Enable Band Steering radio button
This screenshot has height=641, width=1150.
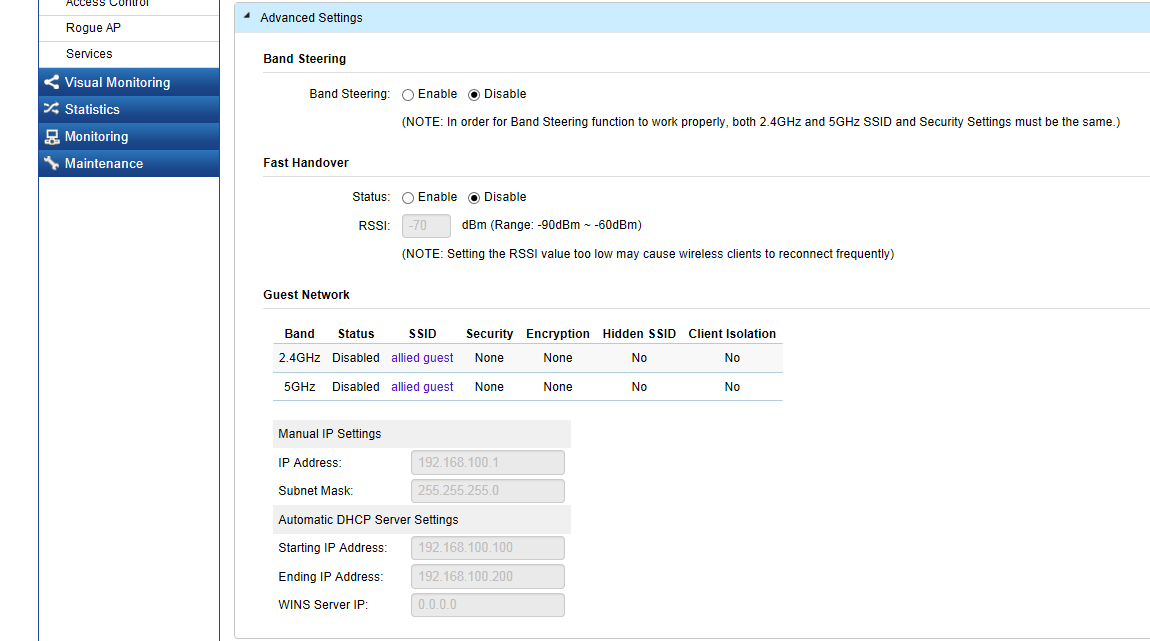click(x=408, y=95)
